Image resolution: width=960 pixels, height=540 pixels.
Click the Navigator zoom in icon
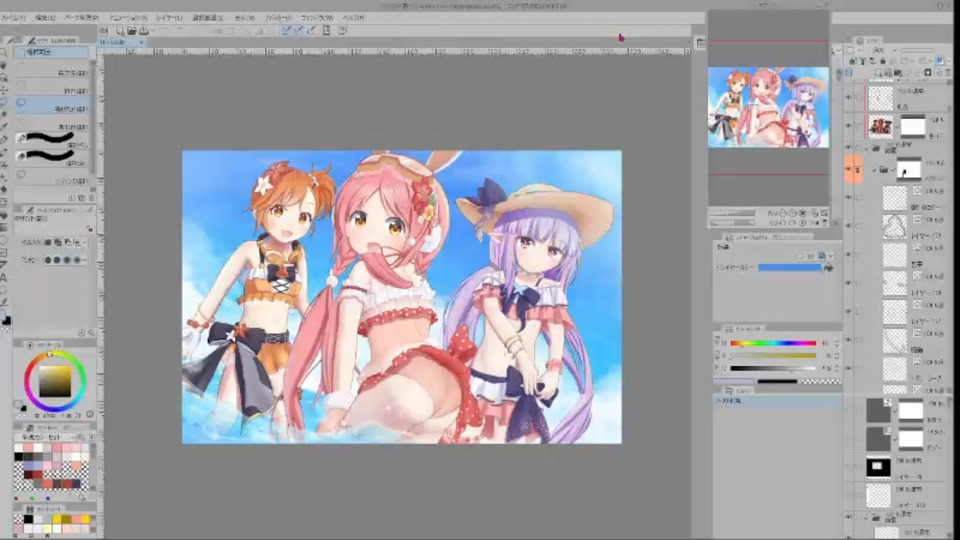[793, 213]
